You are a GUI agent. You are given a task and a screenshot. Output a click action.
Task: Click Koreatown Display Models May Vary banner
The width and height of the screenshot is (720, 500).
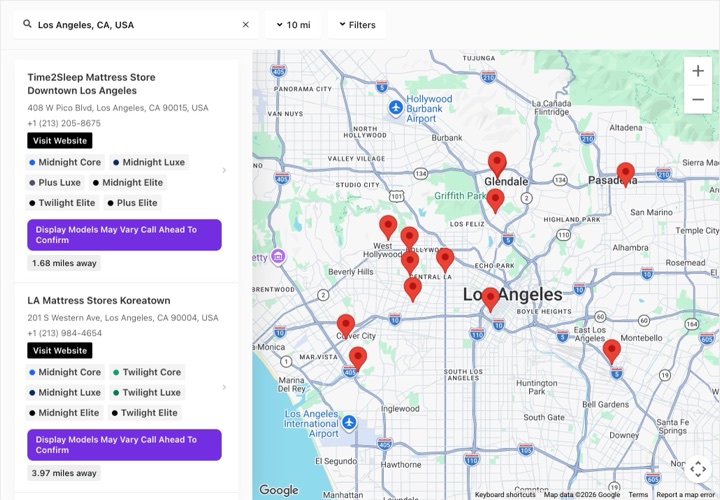[124, 444]
